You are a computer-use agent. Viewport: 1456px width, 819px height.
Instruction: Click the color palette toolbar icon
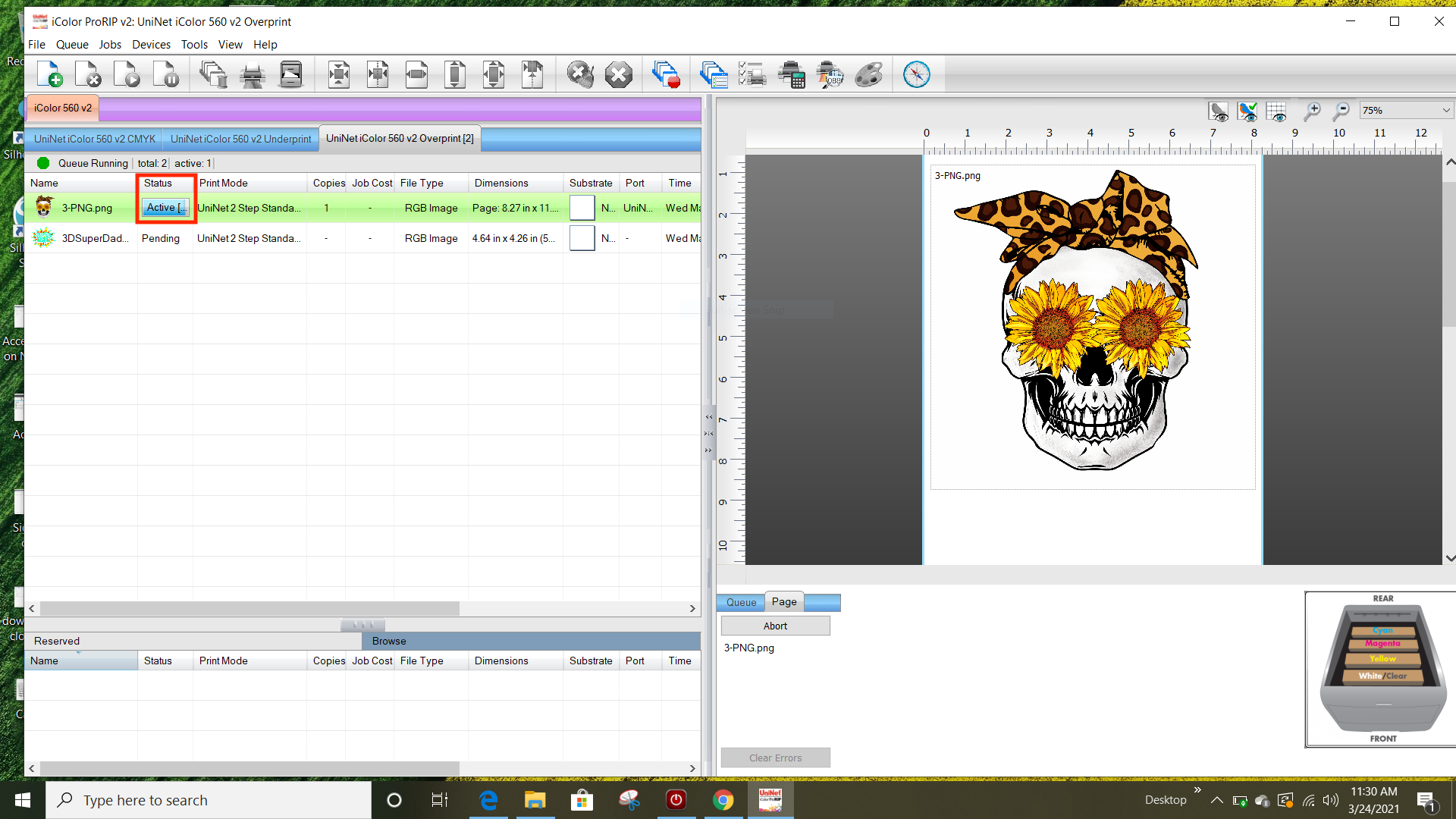coord(868,74)
